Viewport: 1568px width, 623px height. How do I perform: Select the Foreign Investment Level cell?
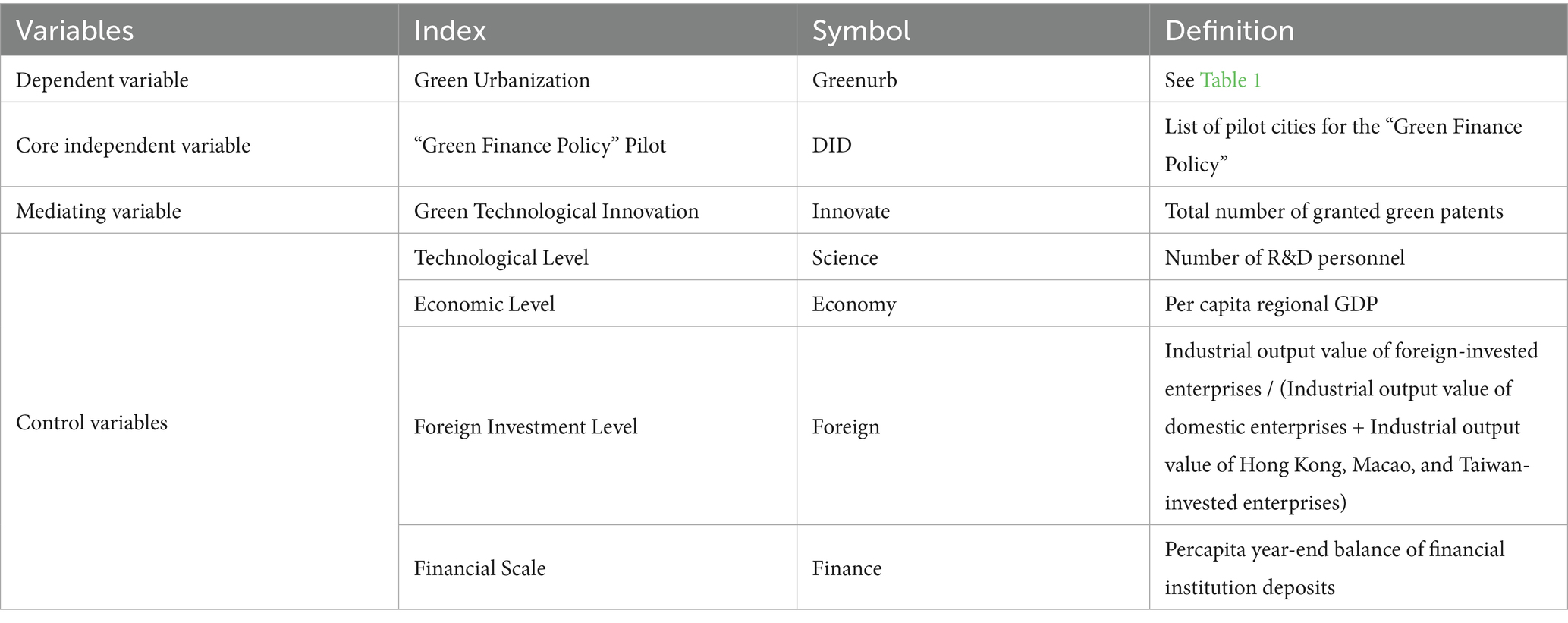(525, 426)
